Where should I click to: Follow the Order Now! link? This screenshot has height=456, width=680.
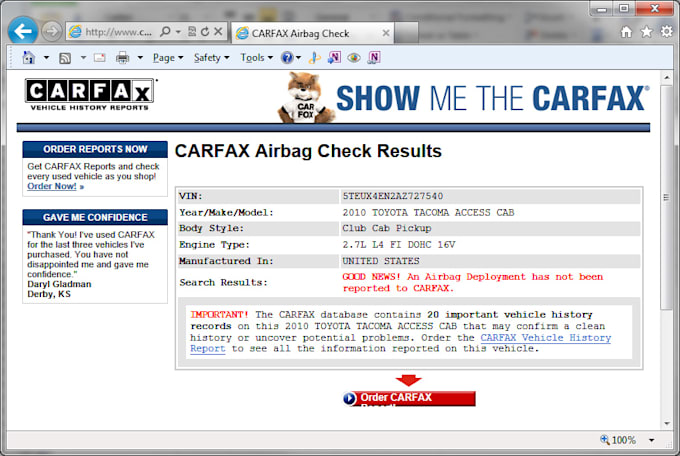tap(52, 186)
